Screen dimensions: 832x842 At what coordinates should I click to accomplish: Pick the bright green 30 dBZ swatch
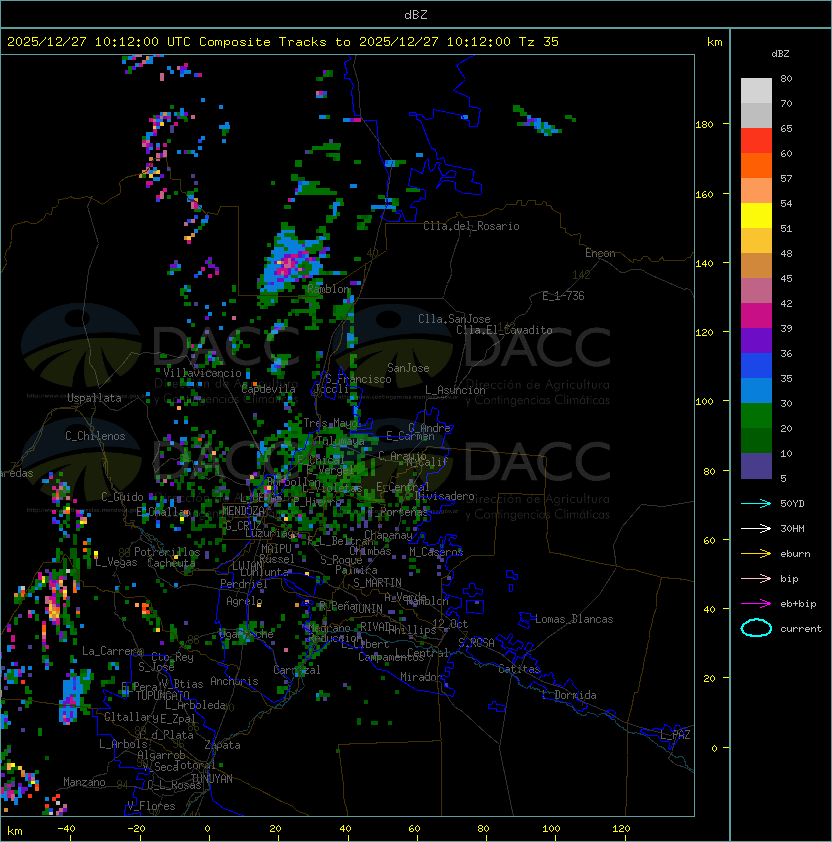pyautogui.click(x=756, y=416)
